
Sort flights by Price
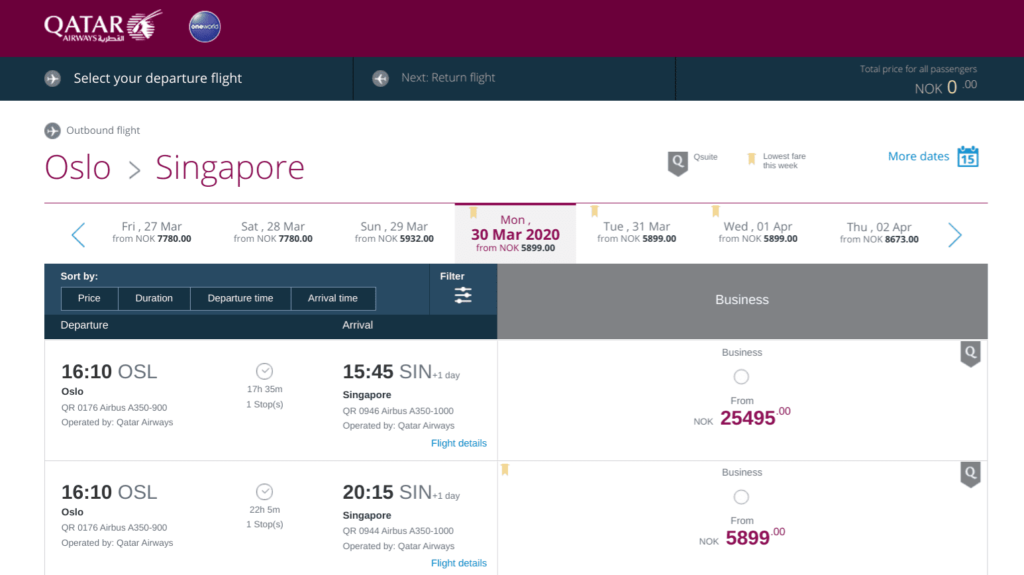[x=89, y=298]
